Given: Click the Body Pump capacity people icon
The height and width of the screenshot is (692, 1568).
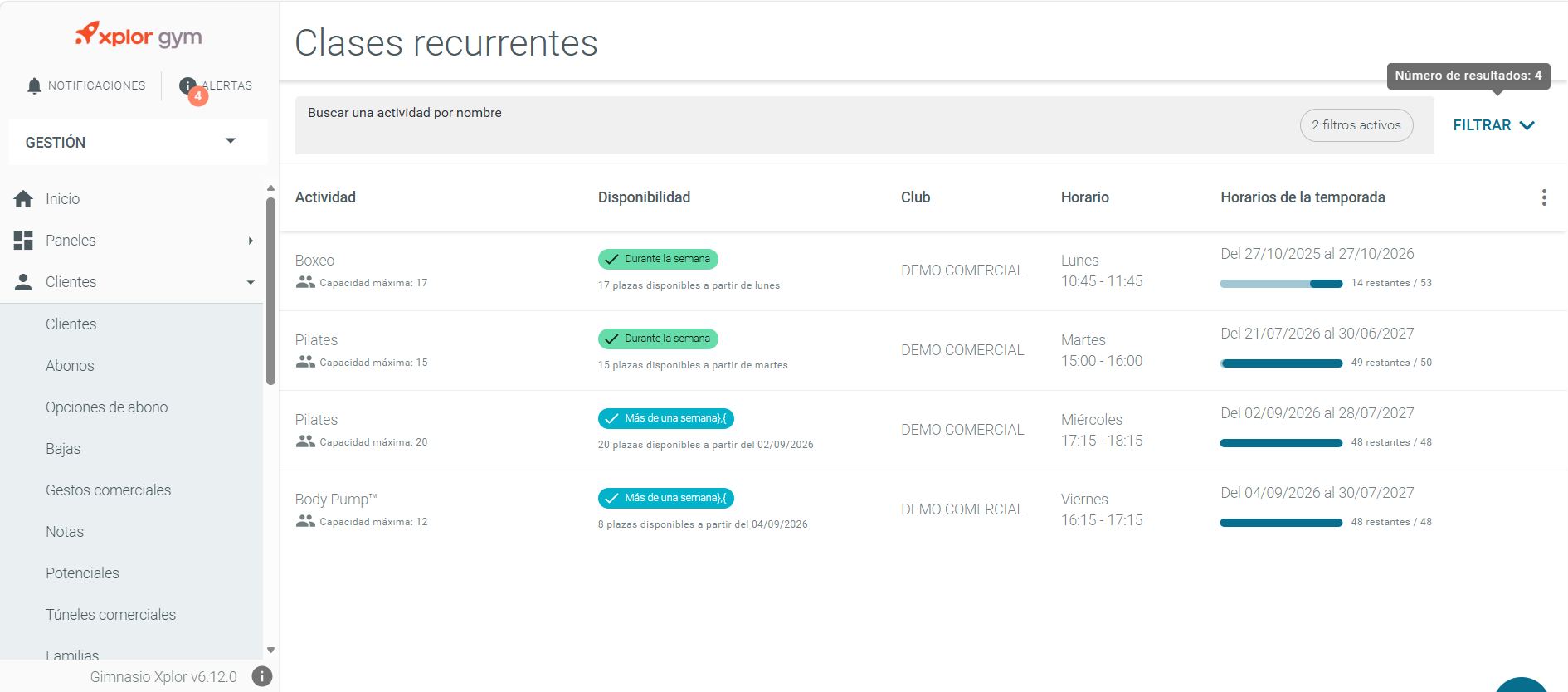Looking at the screenshot, I should pyautogui.click(x=305, y=521).
